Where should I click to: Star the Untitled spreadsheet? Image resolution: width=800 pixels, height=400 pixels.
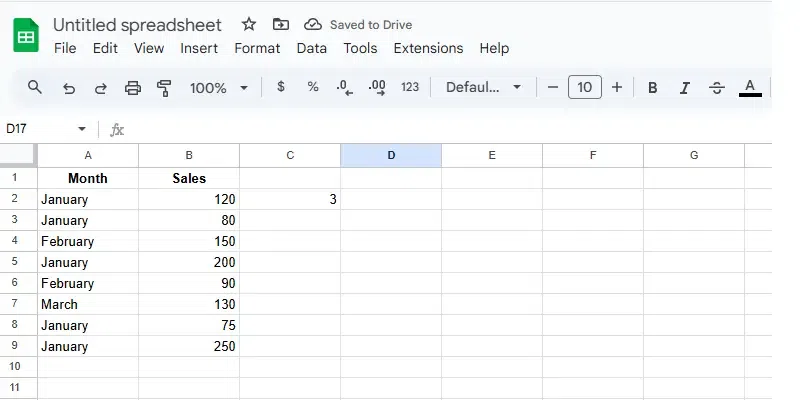(249, 24)
